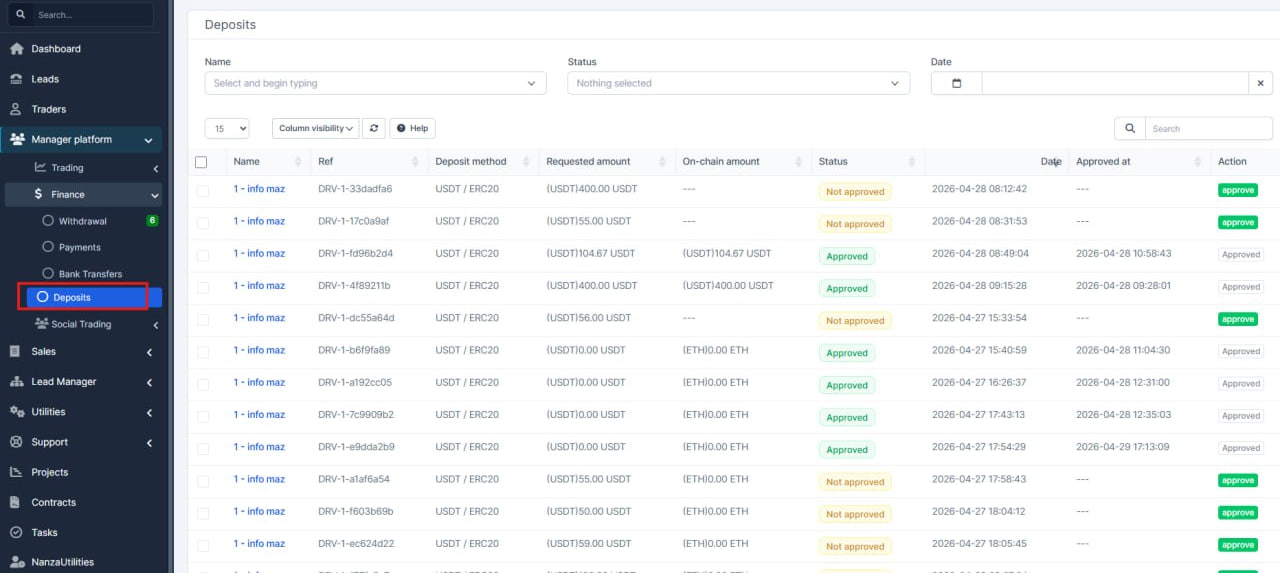Open the Name filter dropdown
The image size is (1280, 573).
375,84
